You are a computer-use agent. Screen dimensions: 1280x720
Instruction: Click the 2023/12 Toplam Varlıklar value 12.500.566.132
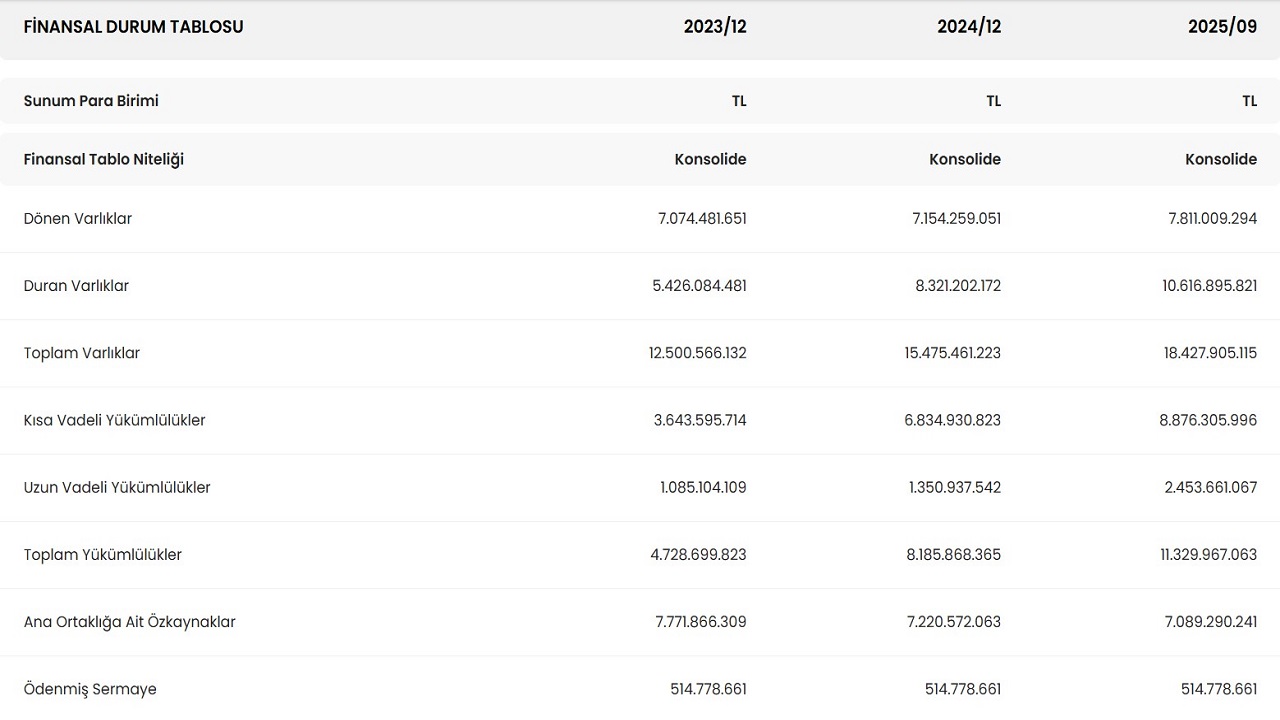697,353
